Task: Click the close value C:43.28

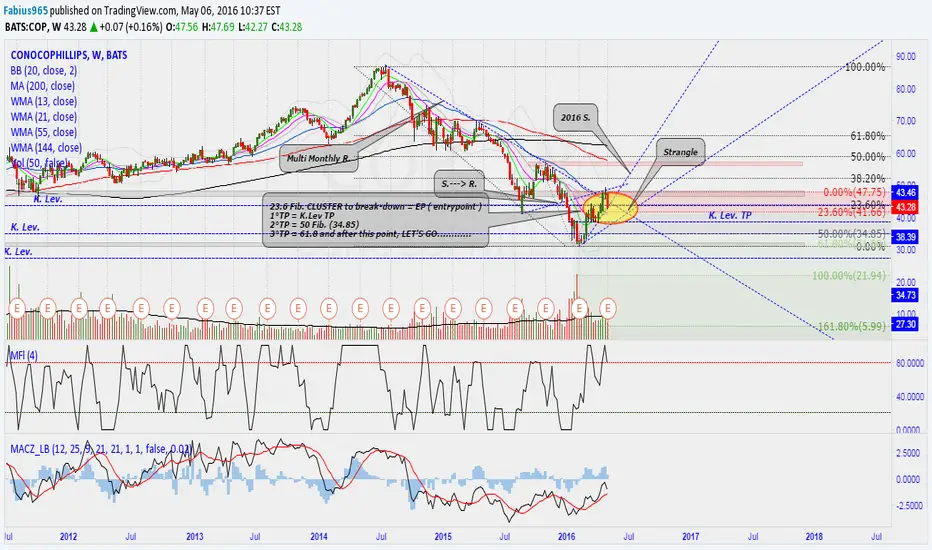Action: 286,27
